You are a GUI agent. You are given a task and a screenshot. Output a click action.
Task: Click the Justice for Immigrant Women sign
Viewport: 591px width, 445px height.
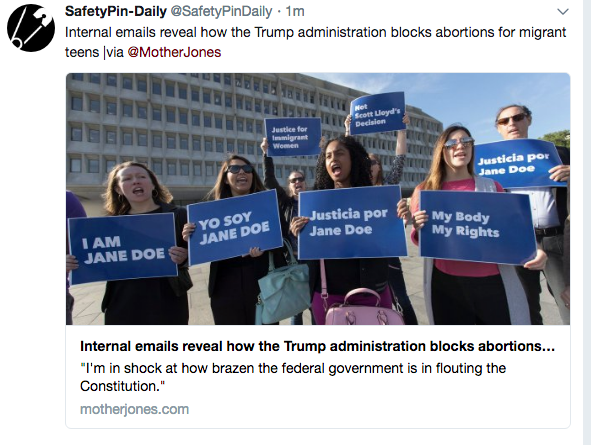click(x=293, y=137)
